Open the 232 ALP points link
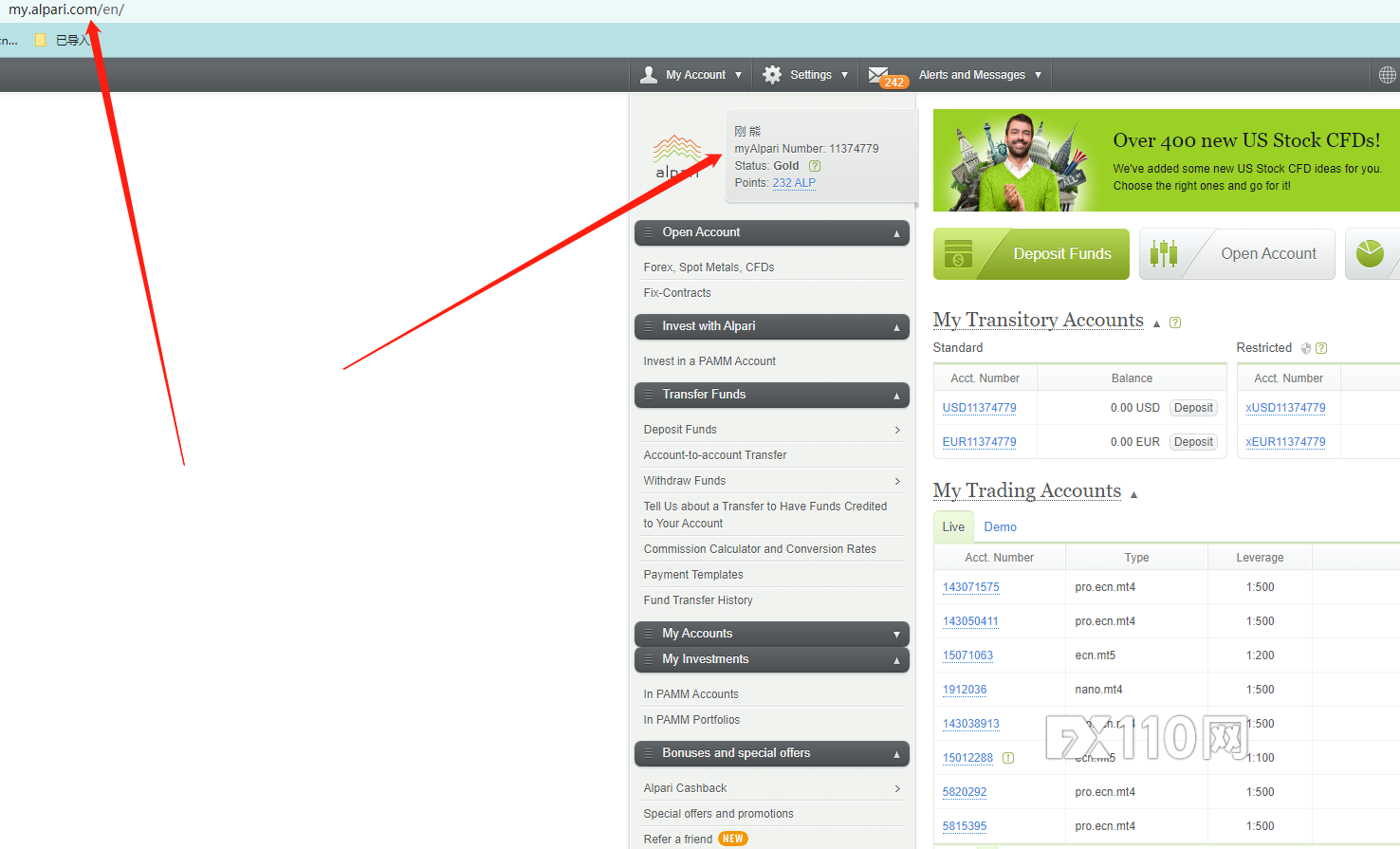Image resolution: width=1400 pixels, height=849 pixels. click(794, 183)
